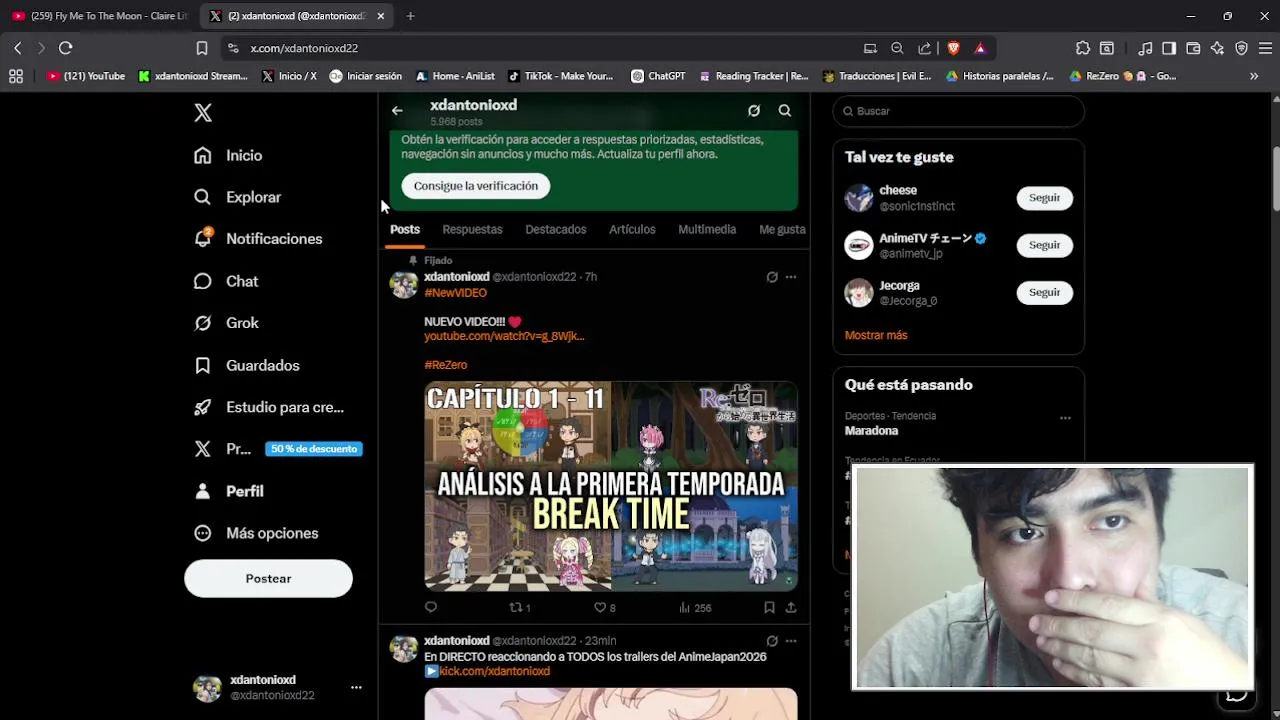Click the address bar URL
This screenshot has height=720, width=1280.
coord(304,48)
